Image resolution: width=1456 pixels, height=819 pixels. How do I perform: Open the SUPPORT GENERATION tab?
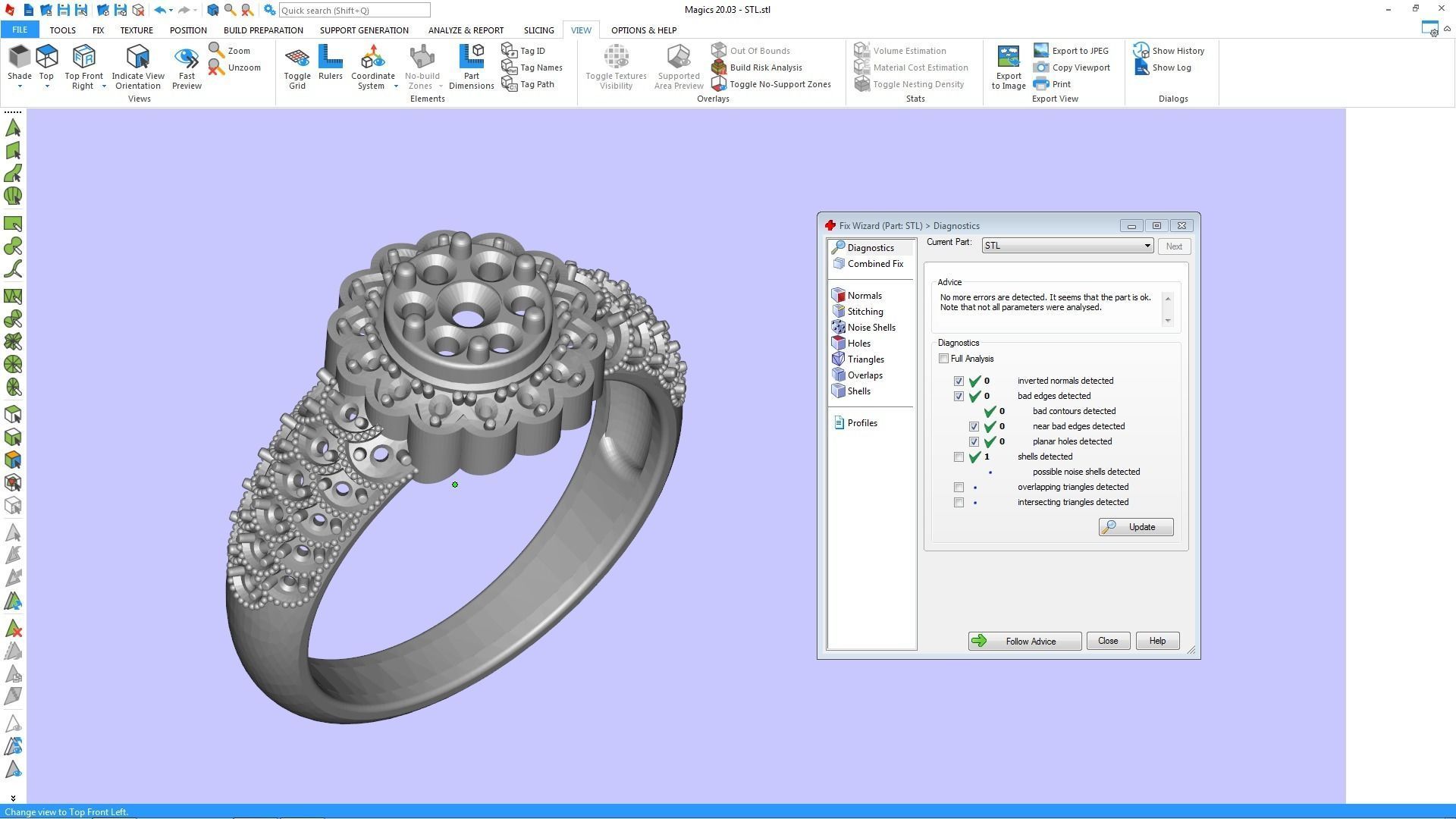click(x=364, y=30)
